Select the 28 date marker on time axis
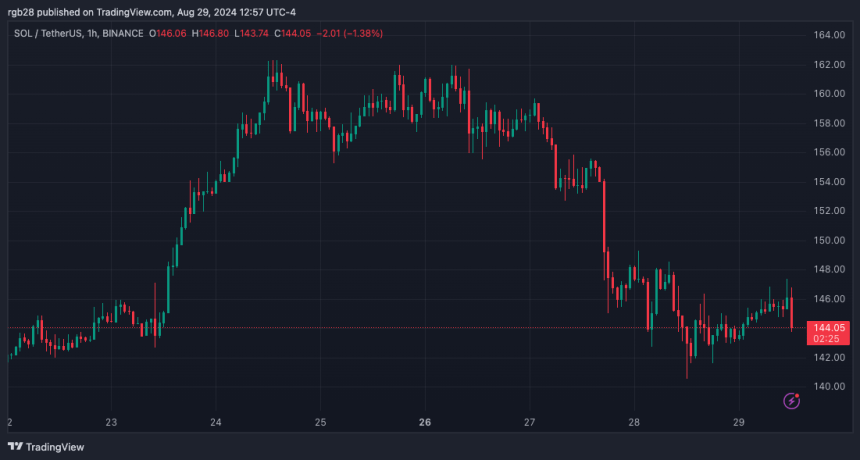The width and height of the screenshot is (860, 460). [634, 422]
